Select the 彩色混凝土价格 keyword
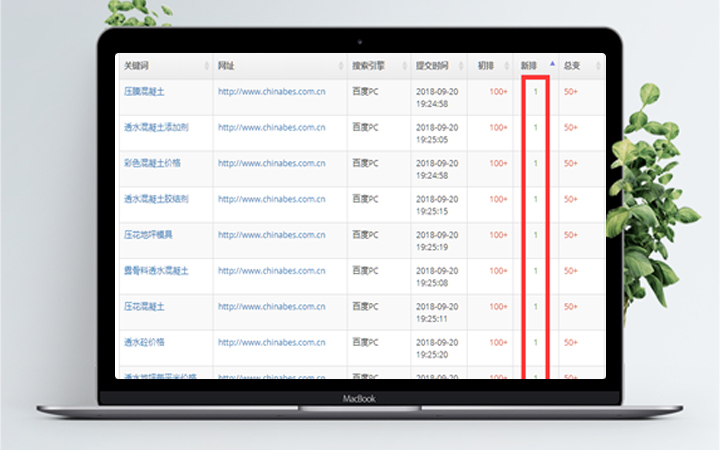This screenshot has width=720, height=450. click(152, 163)
